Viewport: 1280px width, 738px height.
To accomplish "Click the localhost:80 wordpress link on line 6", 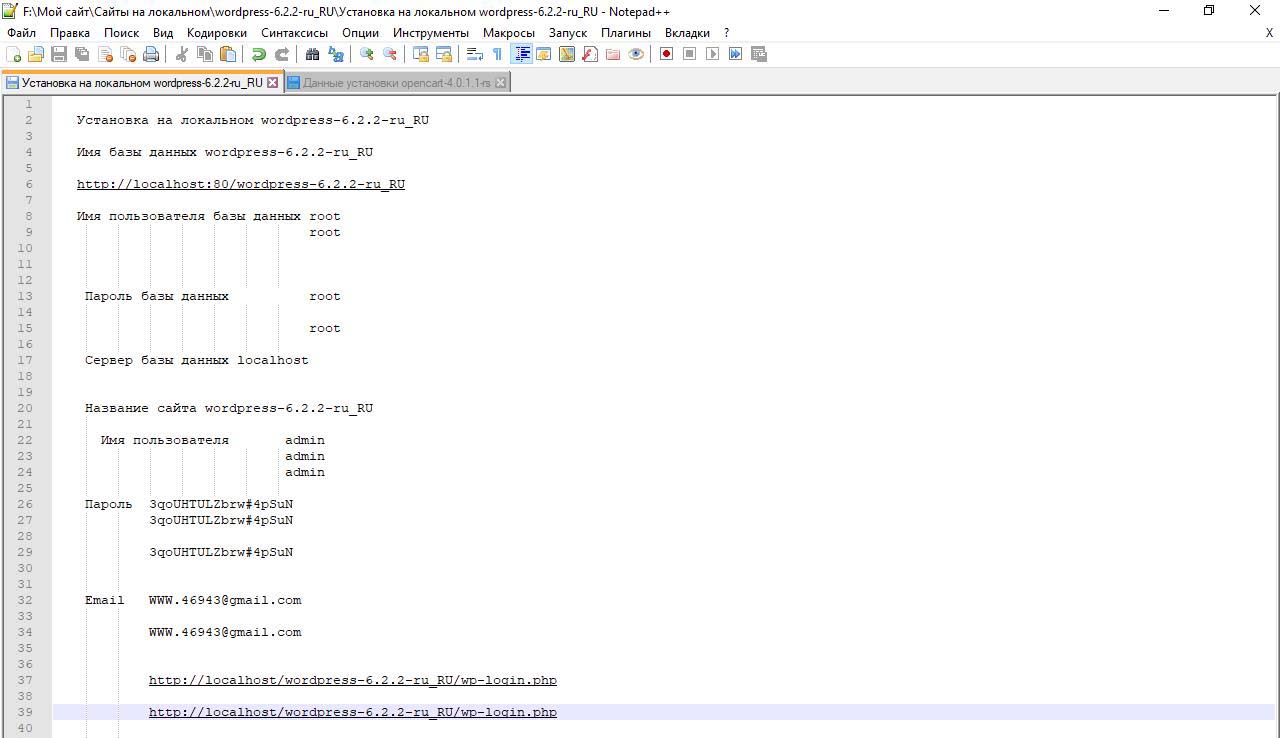I will click(x=240, y=184).
